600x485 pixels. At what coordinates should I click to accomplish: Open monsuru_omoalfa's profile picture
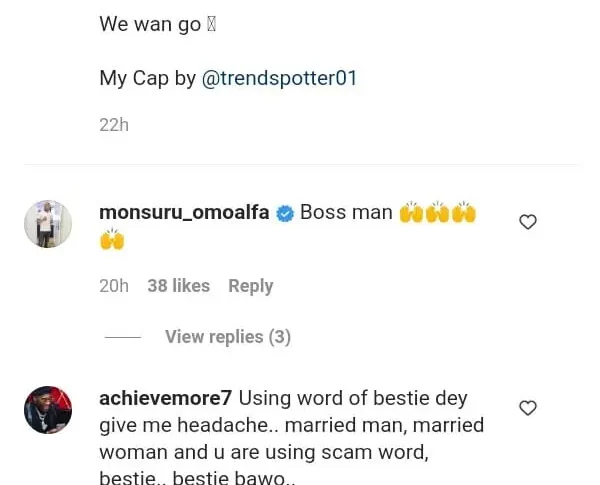[x=48, y=224]
